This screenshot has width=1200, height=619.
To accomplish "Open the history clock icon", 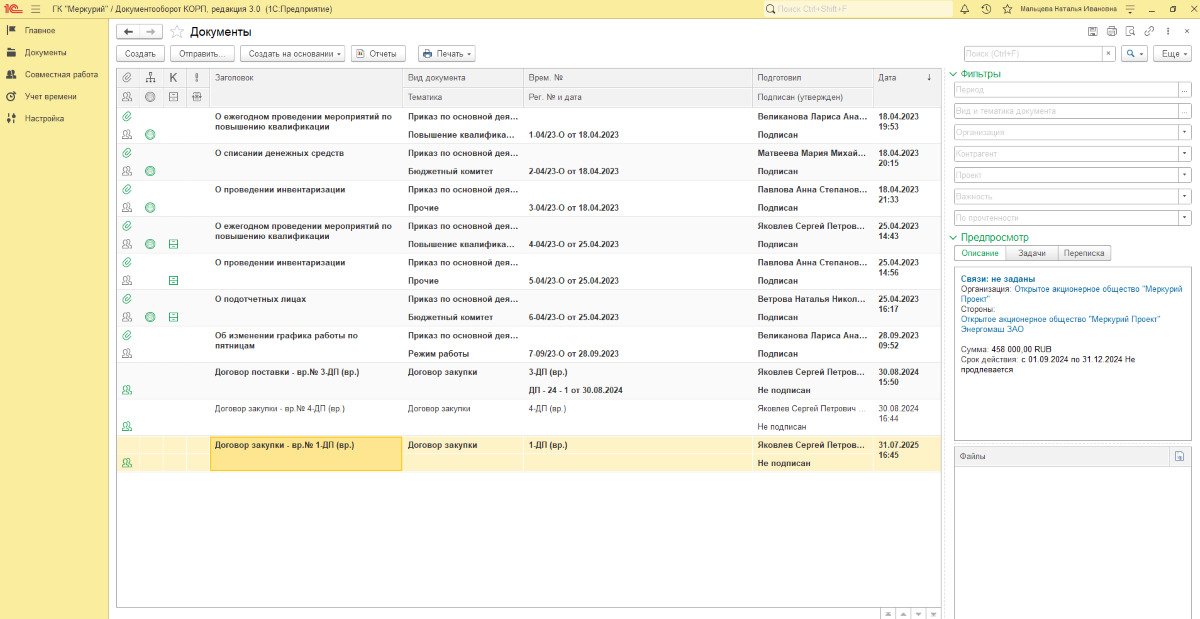I will pyautogui.click(x=986, y=9).
